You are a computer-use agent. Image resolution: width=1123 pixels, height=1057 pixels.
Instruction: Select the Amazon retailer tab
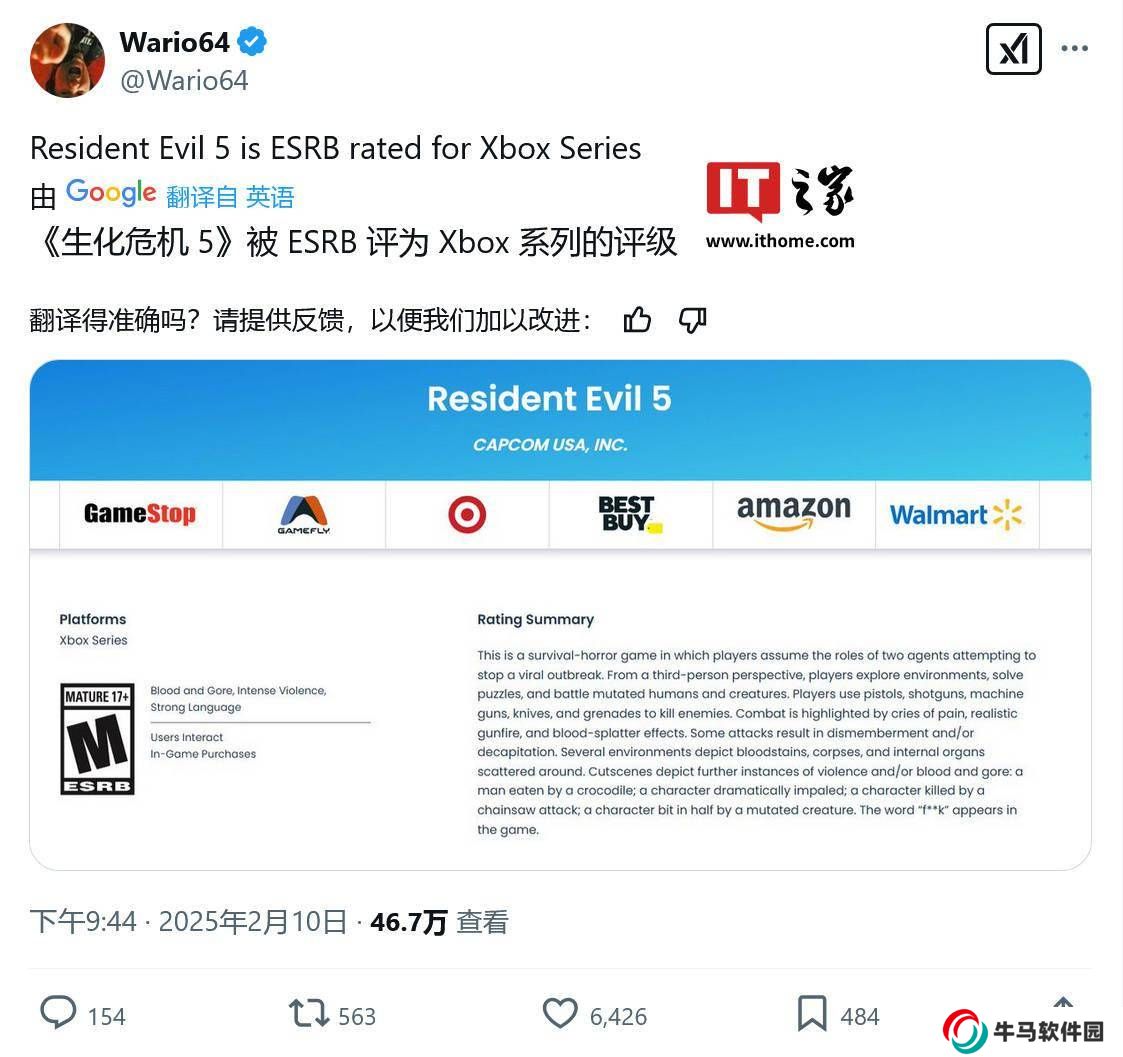pyautogui.click(x=794, y=514)
